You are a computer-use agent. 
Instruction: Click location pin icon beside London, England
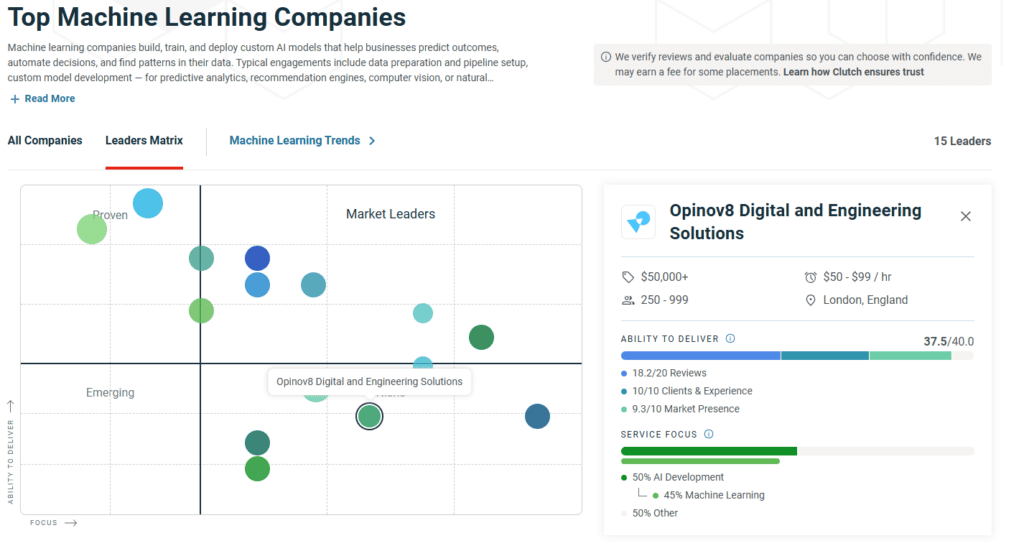(810, 300)
